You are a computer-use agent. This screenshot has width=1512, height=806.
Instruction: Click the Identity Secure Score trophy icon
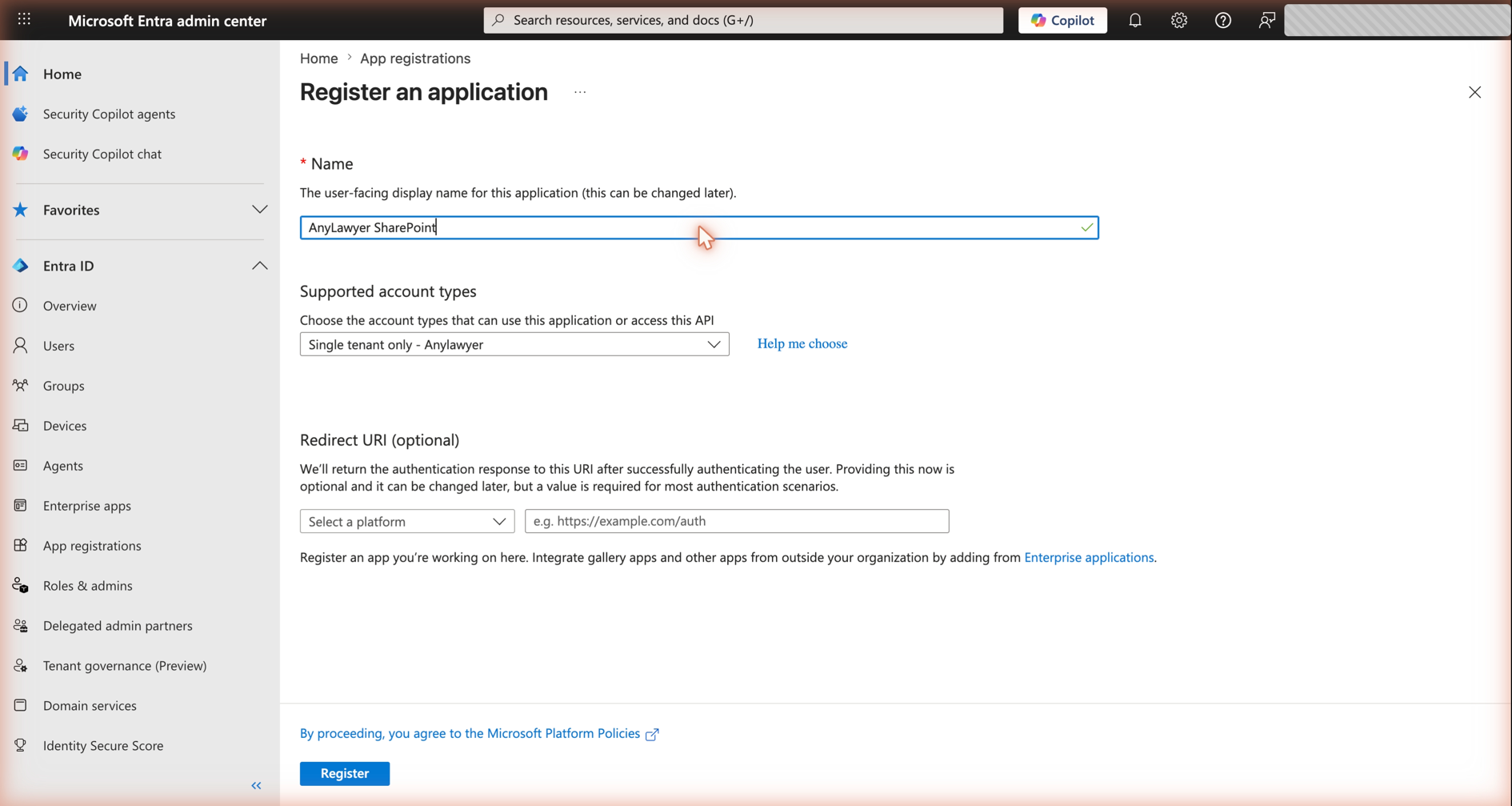(x=21, y=746)
